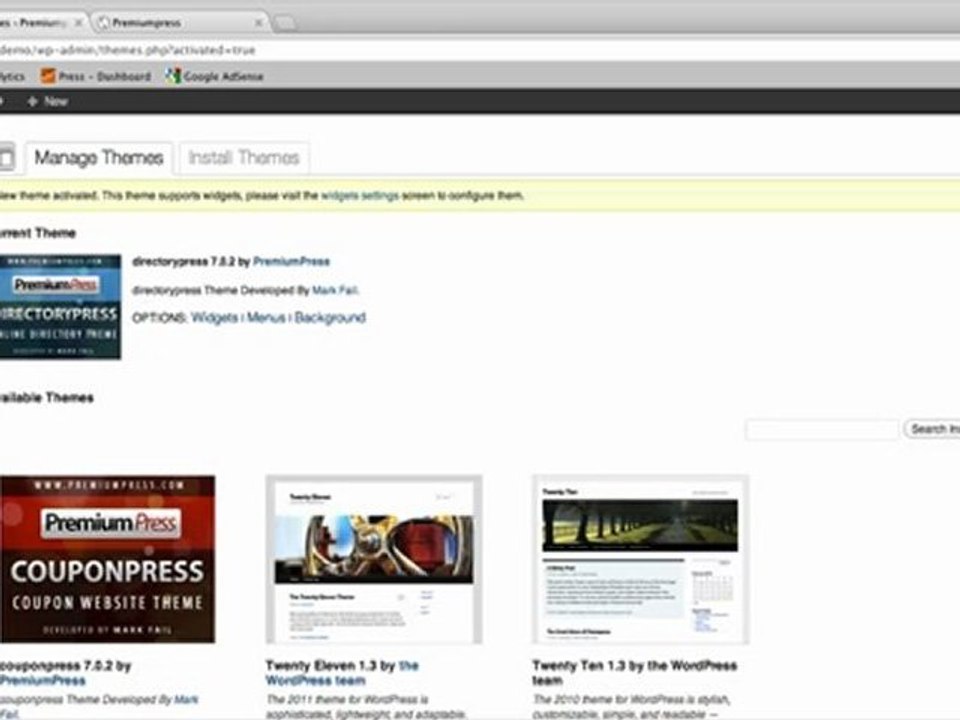This screenshot has width=960, height=720.
Task: Click the browser address bar URL
Action: [x=127, y=50]
